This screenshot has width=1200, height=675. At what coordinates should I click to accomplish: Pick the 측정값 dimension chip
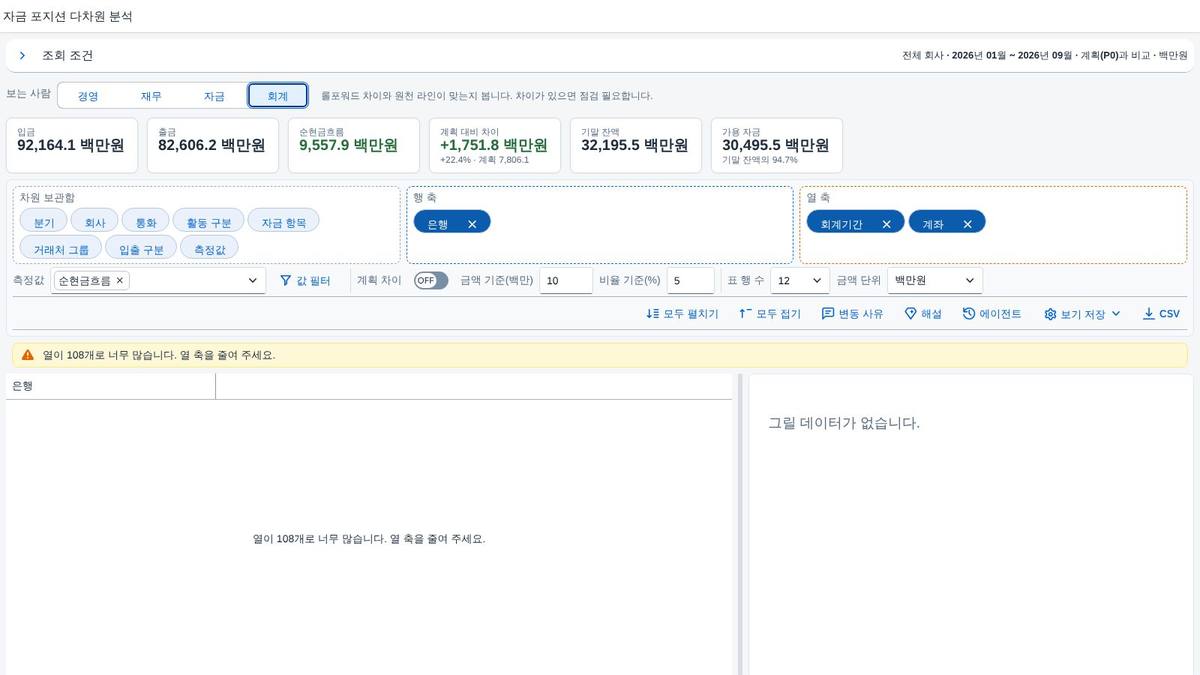pyautogui.click(x=209, y=249)
